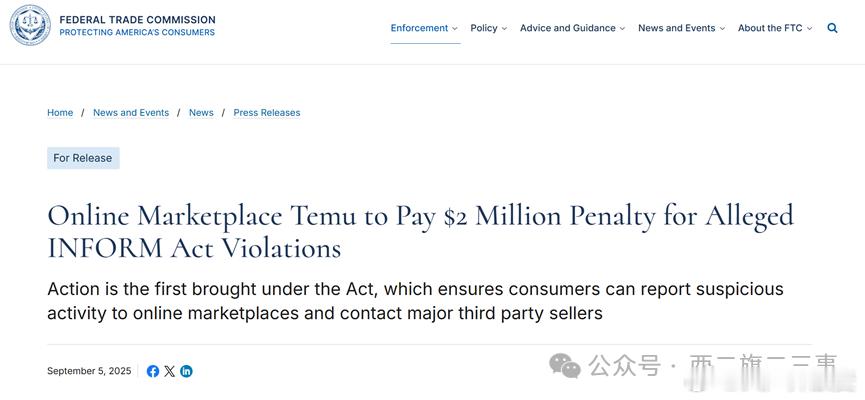Viewport: 865px width, 400px height.
Task: Expand the Enforcement menu chevron
Action: (455, 29)
